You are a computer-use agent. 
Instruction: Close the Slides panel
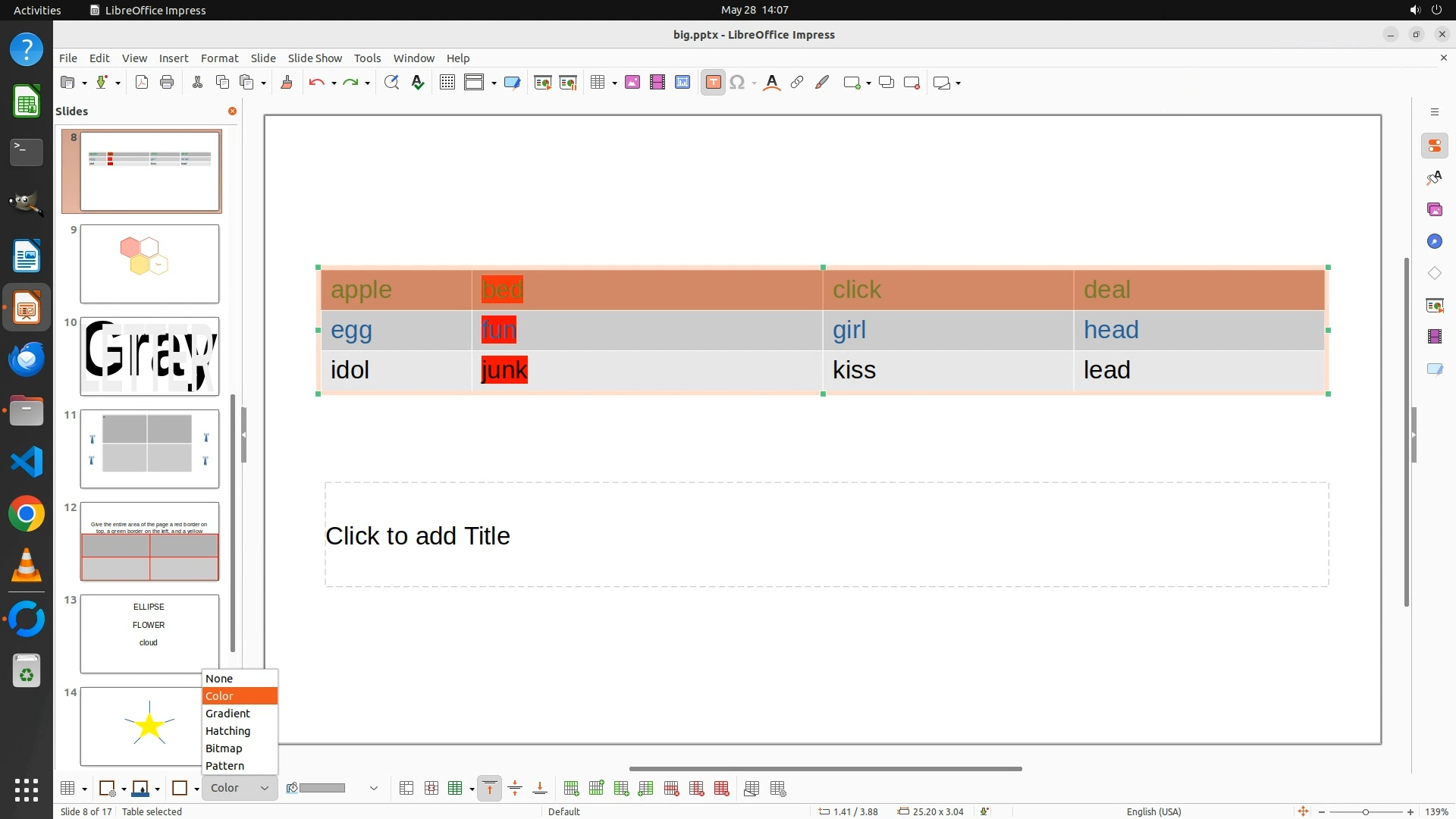tap(232, 111)
